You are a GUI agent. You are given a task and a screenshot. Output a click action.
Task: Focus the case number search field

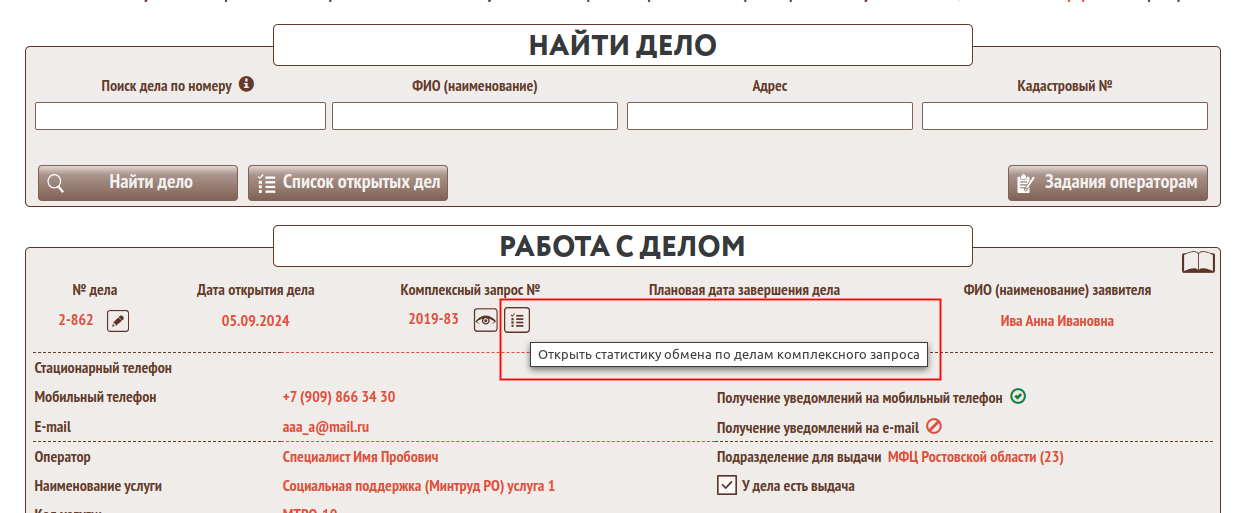[180, 116]
